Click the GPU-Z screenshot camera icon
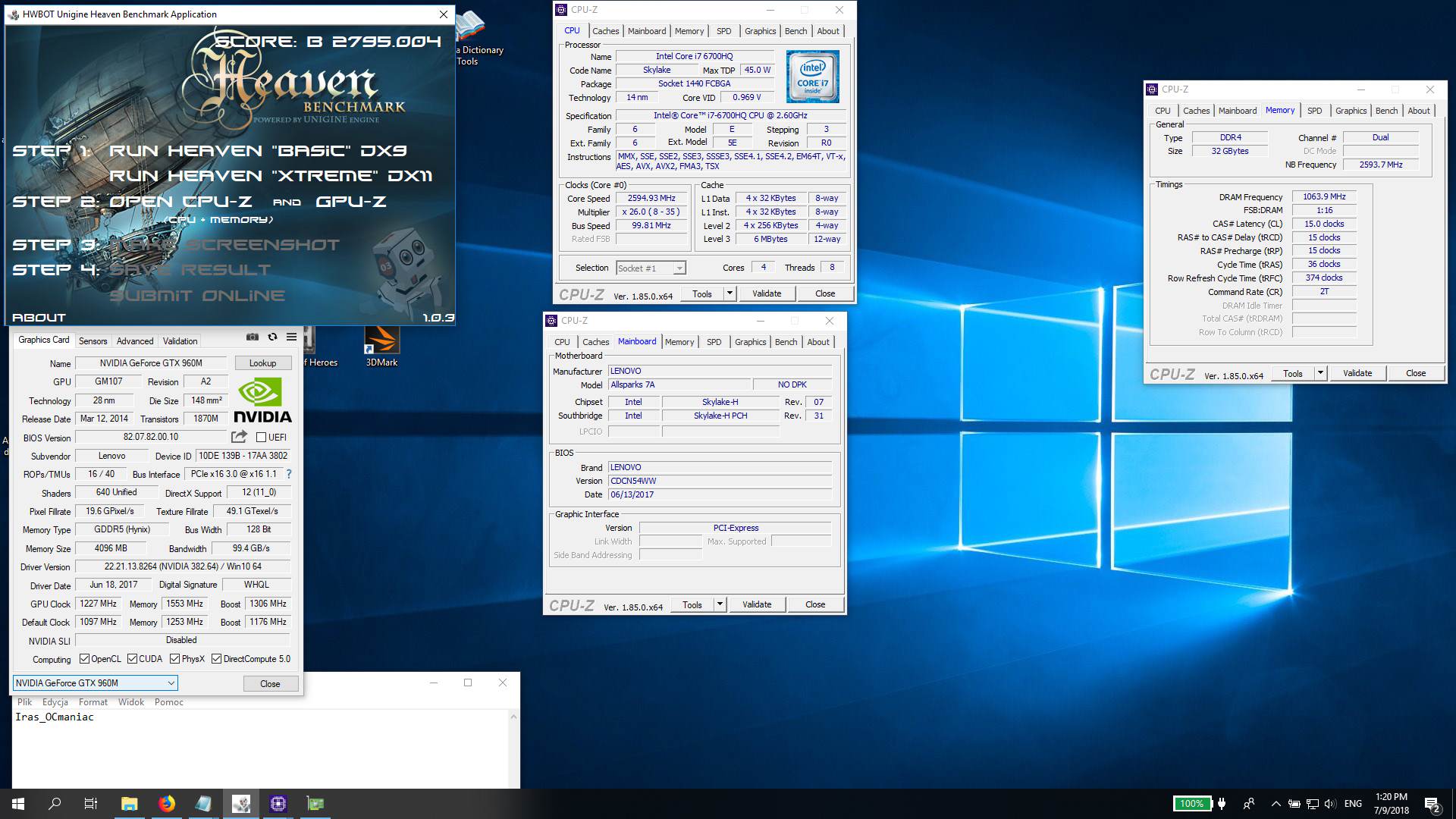This screenshot has width=1456, height=819. (253, 337)
